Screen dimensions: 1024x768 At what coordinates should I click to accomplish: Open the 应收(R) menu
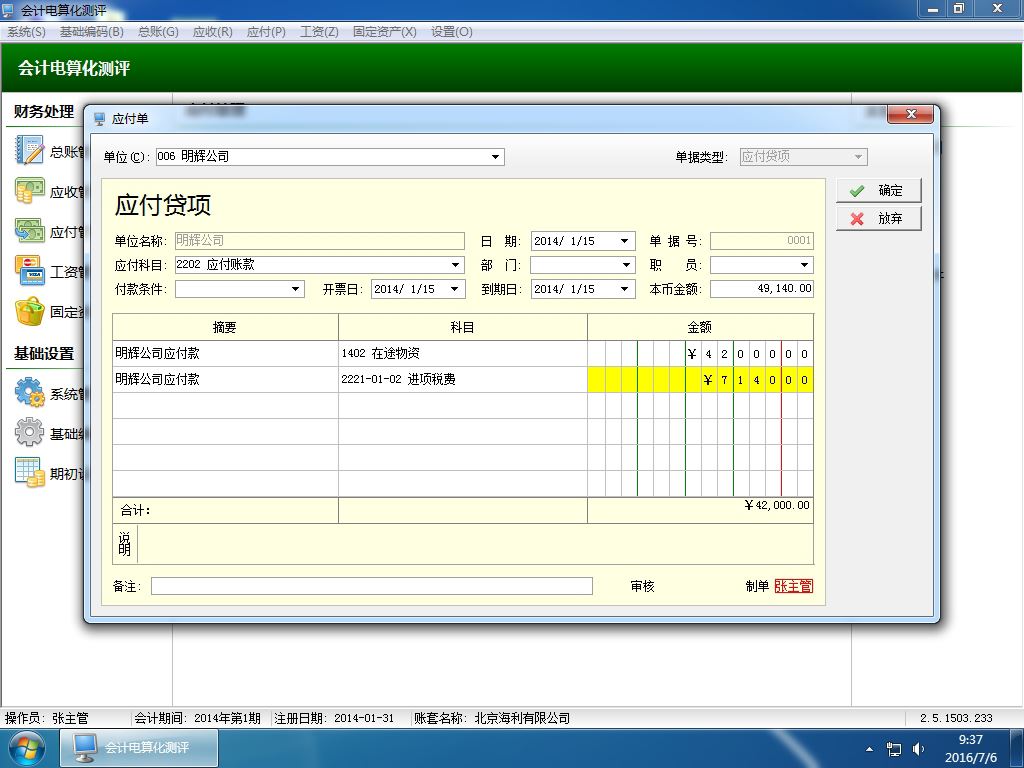(x=212, y=32)
